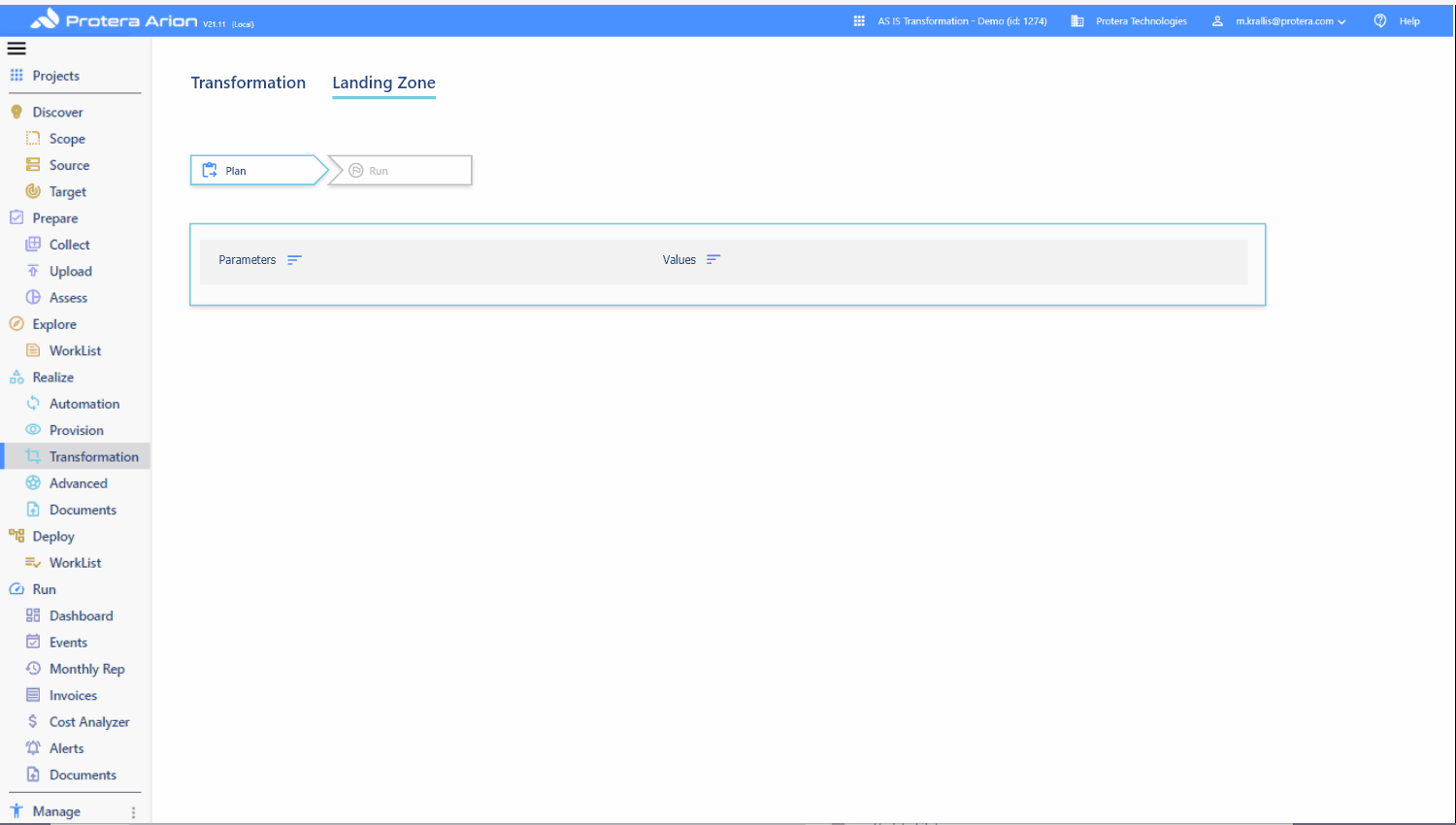Open Manage section three-dot options

pos(134,812)
